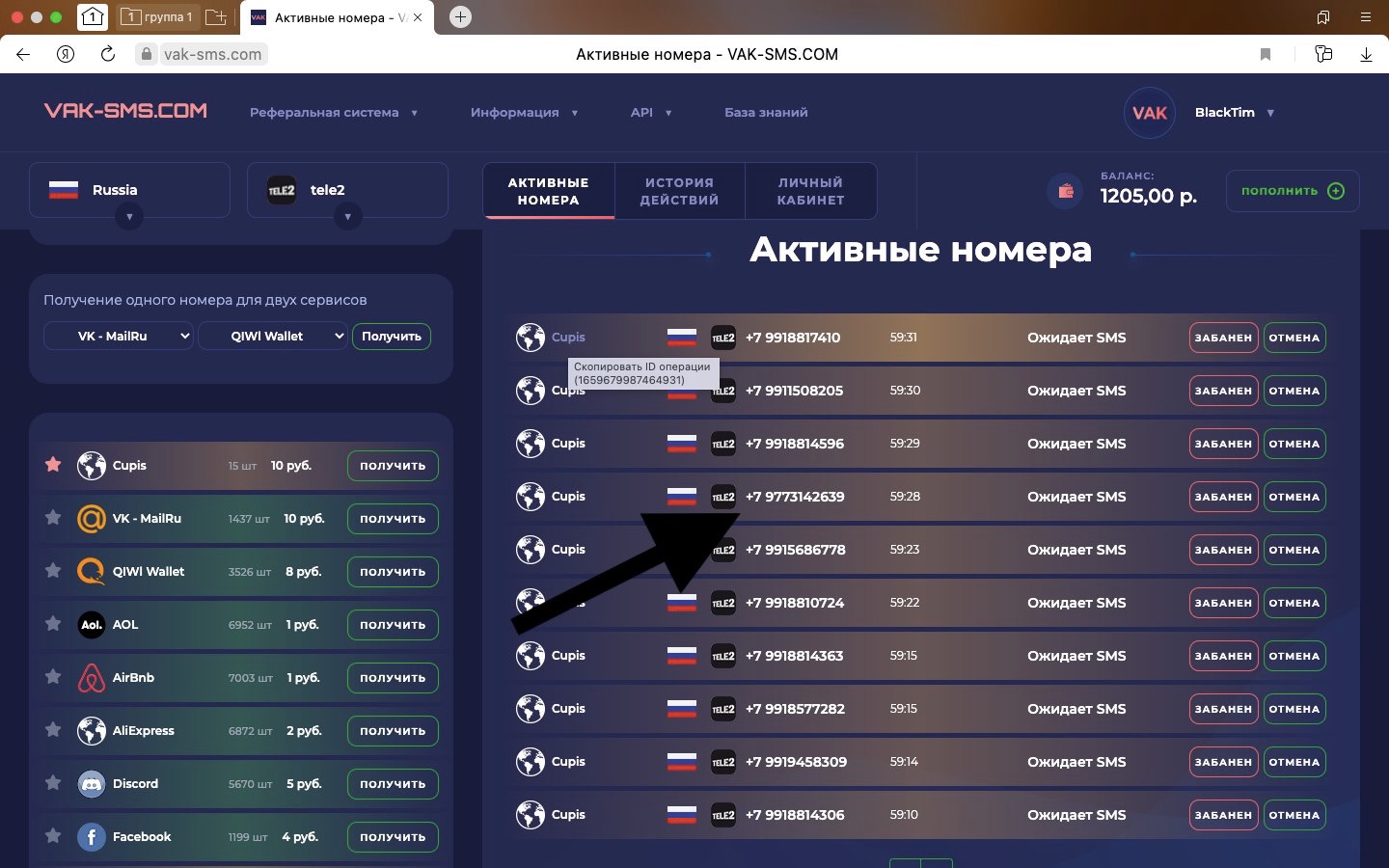Switch to История действий tab
The height and width of the screenshot is (868, 1389).
[x=679, y=191]
